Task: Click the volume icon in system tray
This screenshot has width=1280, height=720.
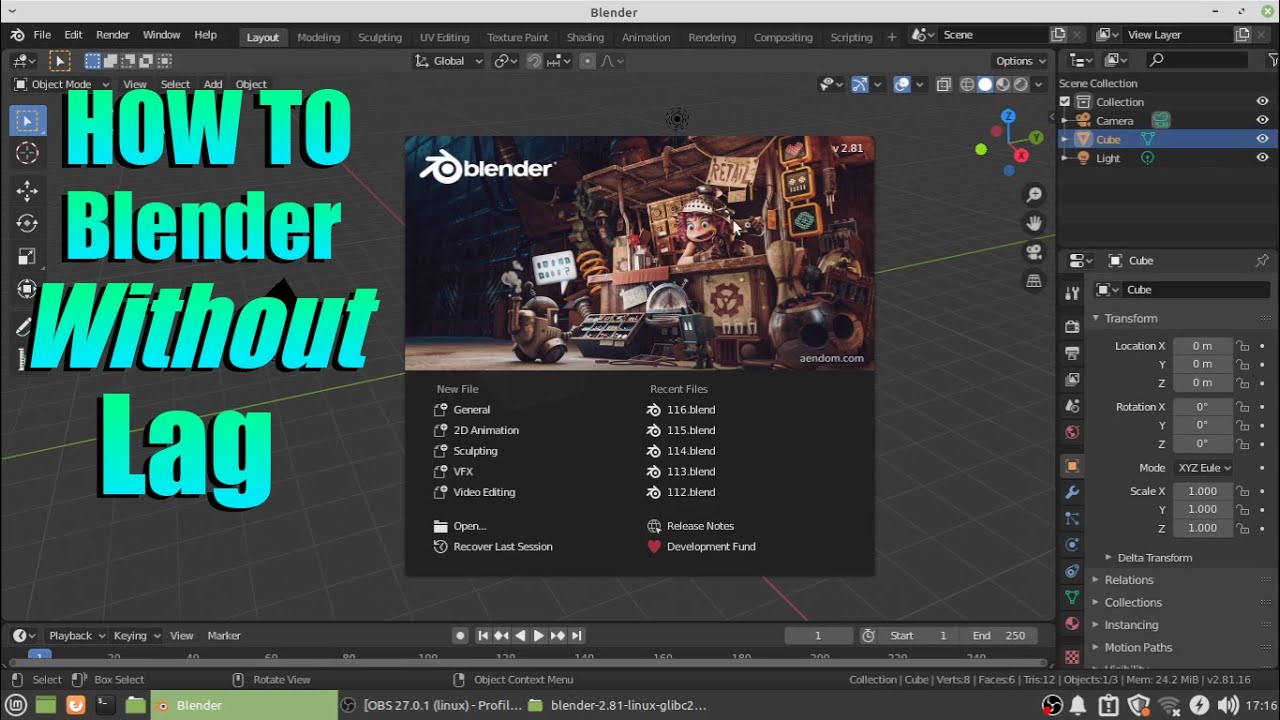Action: pos(1228,705)
